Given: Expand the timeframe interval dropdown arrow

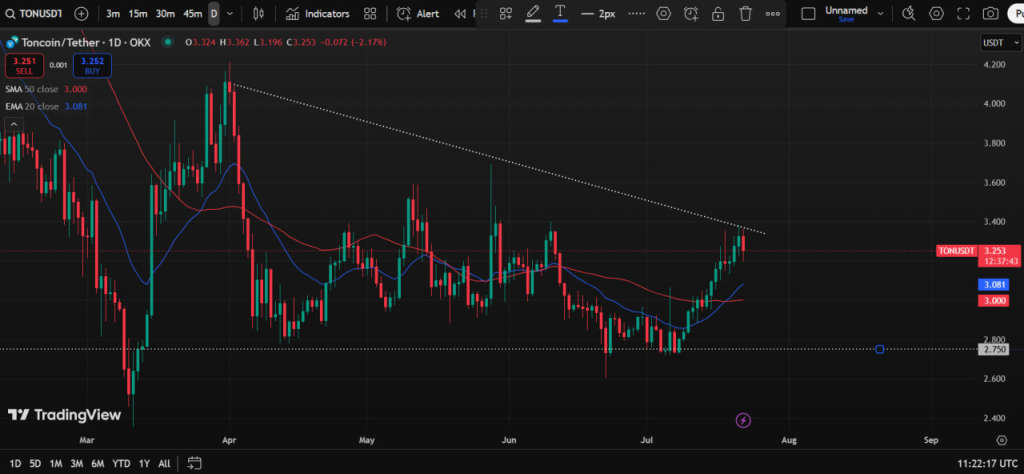Looking at the screenshot, I should (229, 13).
